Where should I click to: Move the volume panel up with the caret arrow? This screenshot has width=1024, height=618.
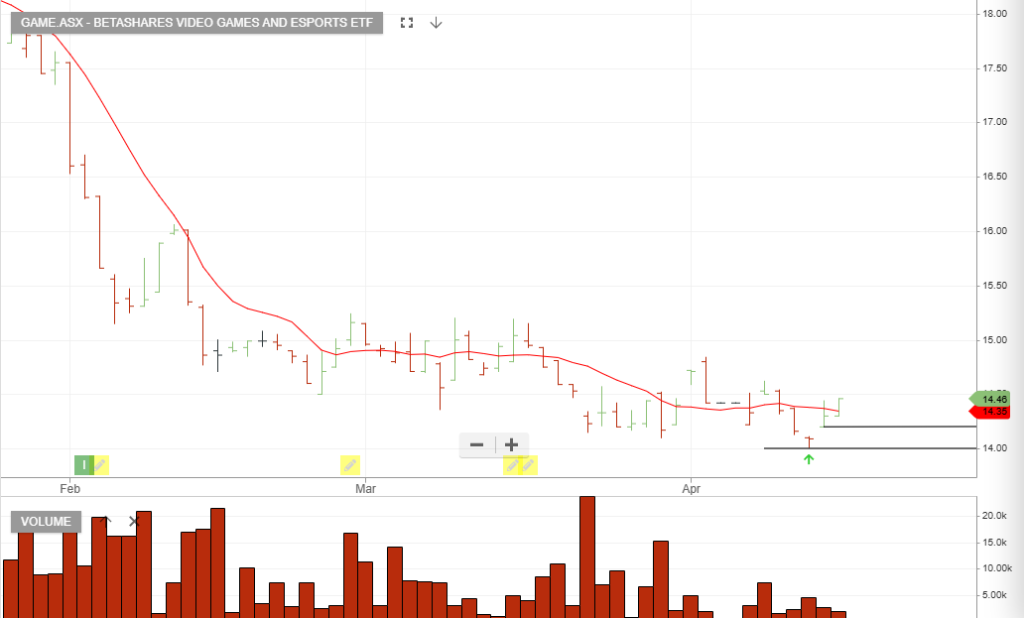click(108, 521)
